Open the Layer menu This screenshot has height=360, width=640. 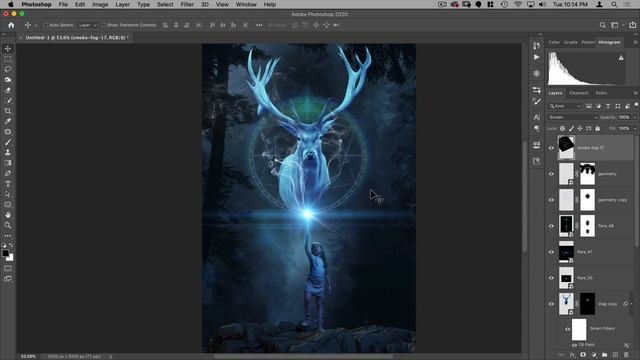tap(122, 4)
